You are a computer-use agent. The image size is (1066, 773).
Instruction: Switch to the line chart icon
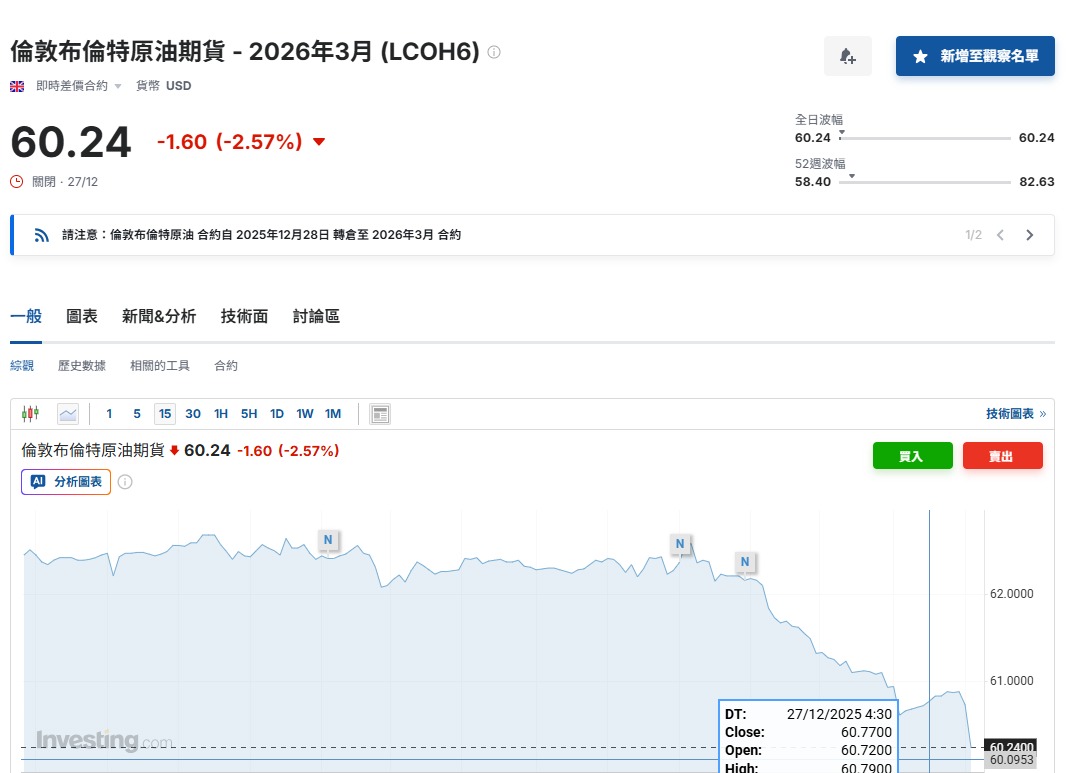[66, 413]
